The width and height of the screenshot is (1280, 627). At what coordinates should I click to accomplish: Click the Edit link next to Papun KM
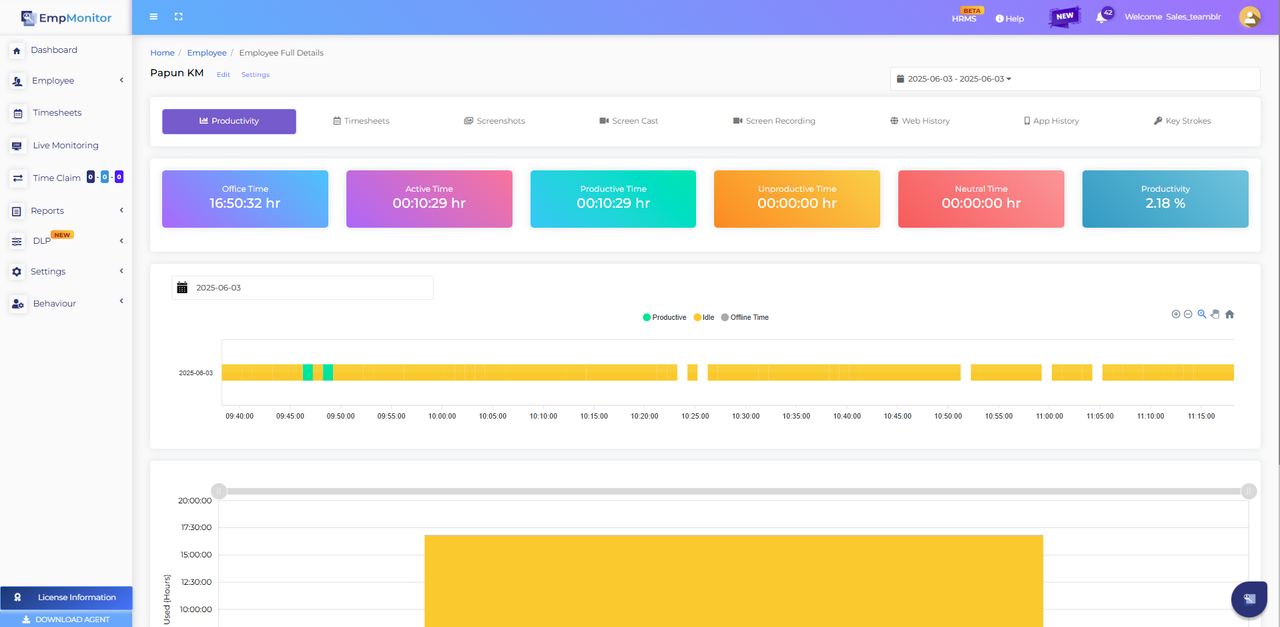223,75
